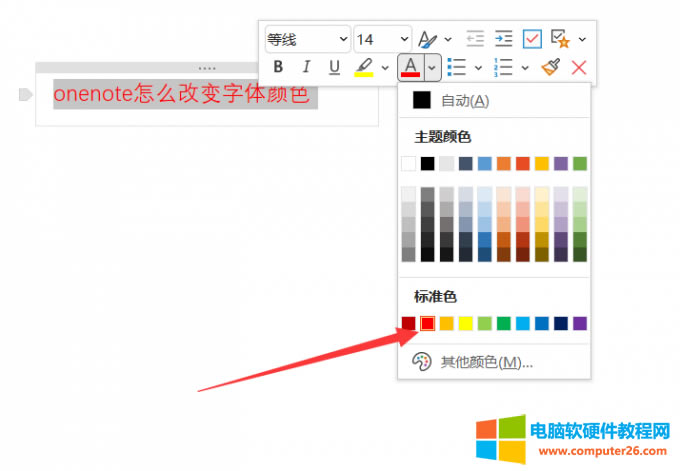Toggle underline formatting

point(334,67)
